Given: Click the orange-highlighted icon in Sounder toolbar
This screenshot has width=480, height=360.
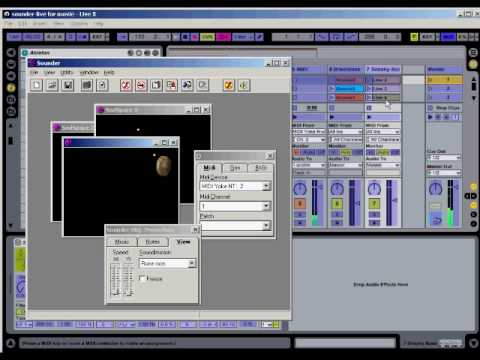Looking at the screenshot, I should point(229,85).
